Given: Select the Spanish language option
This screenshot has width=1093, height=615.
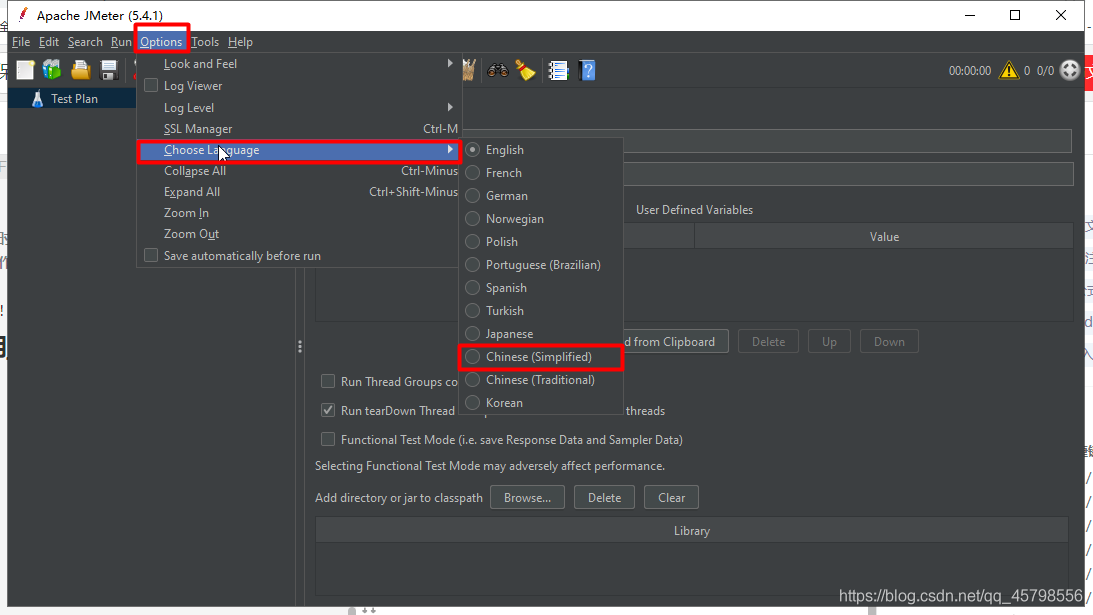Looking at the screenshot, I should (540, 288).
